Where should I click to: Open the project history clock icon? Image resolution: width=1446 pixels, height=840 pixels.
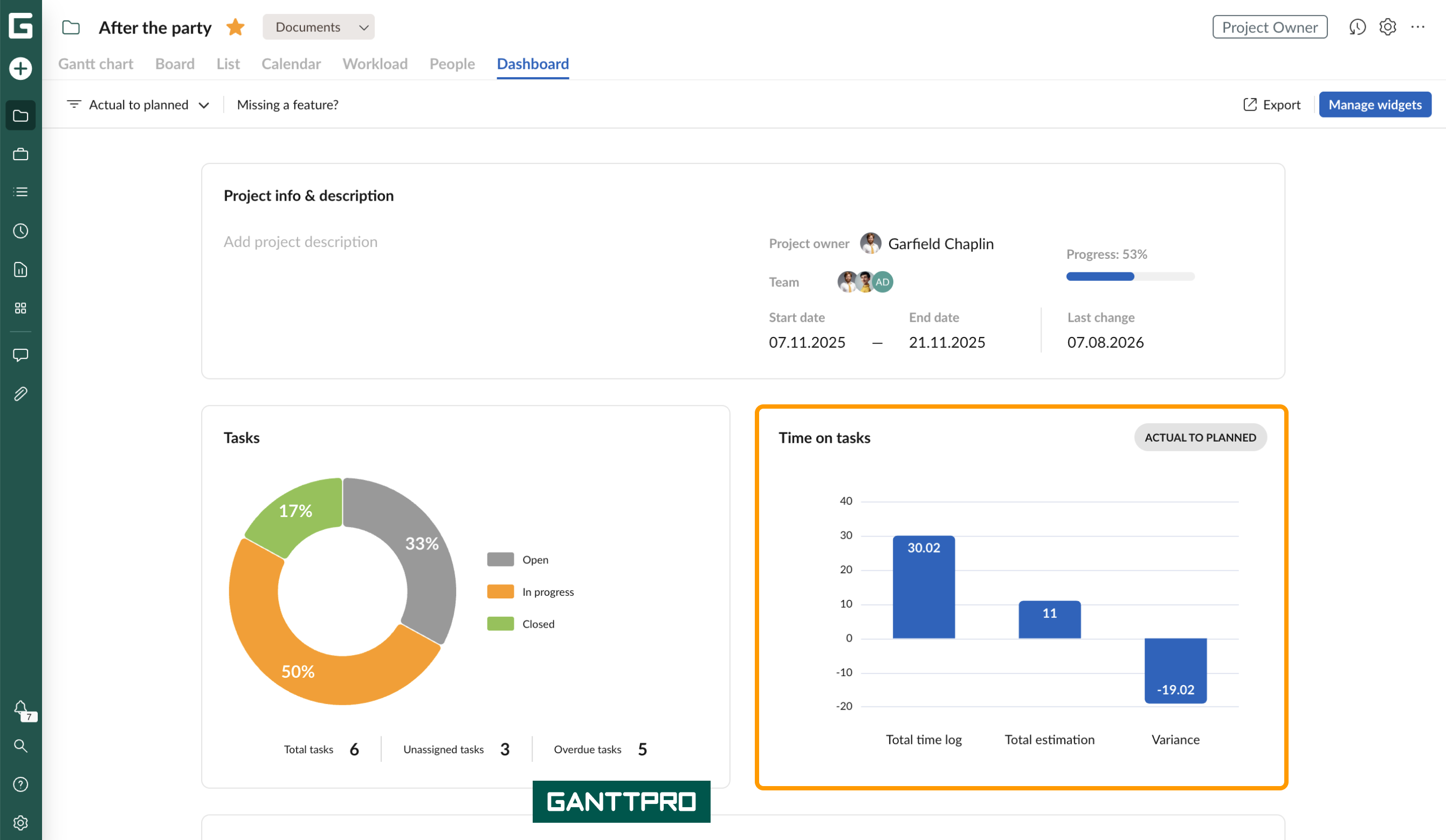[1357, 27]
